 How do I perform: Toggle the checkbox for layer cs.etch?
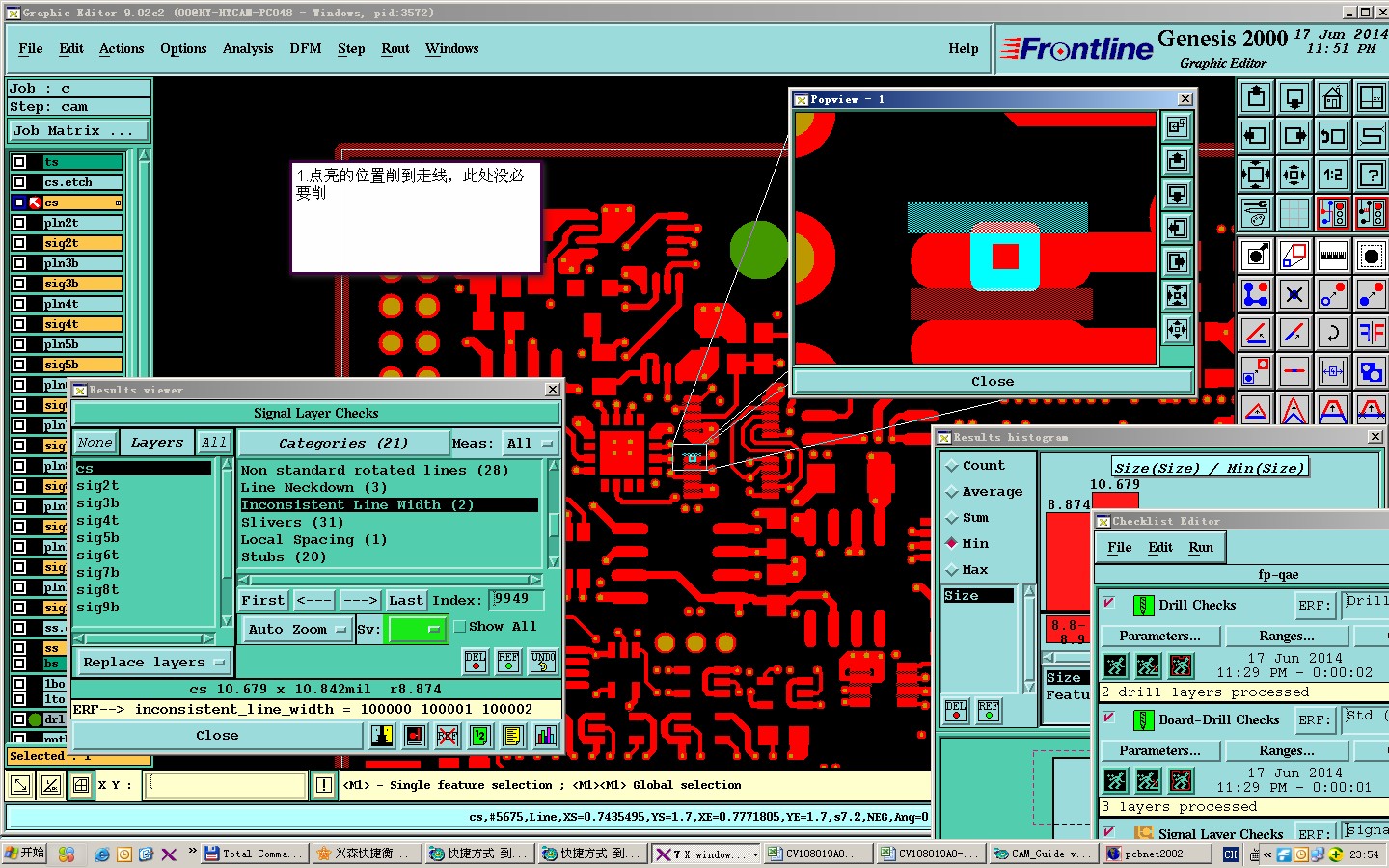(x=19, y=182)
